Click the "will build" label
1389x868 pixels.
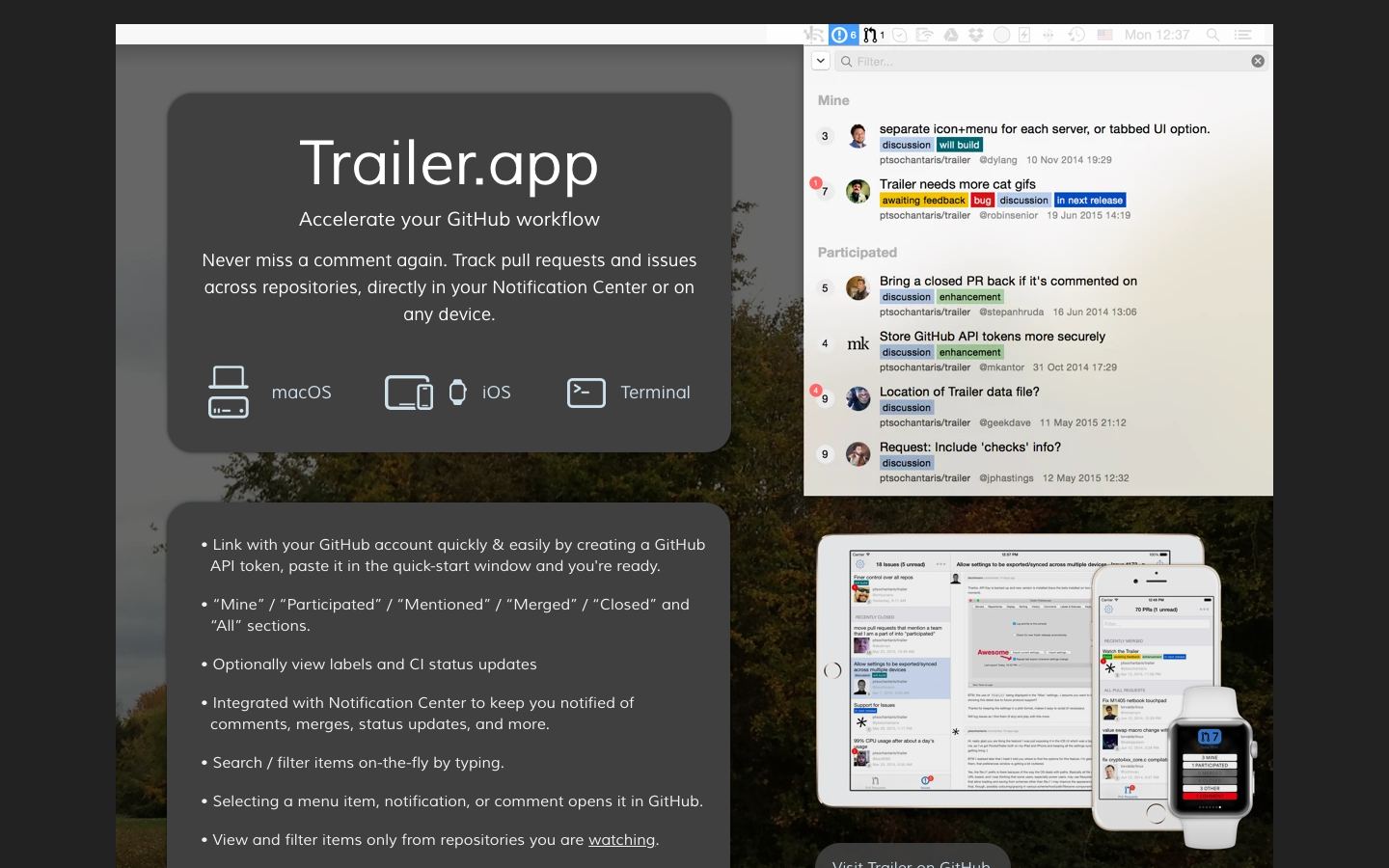click(960, 145)
